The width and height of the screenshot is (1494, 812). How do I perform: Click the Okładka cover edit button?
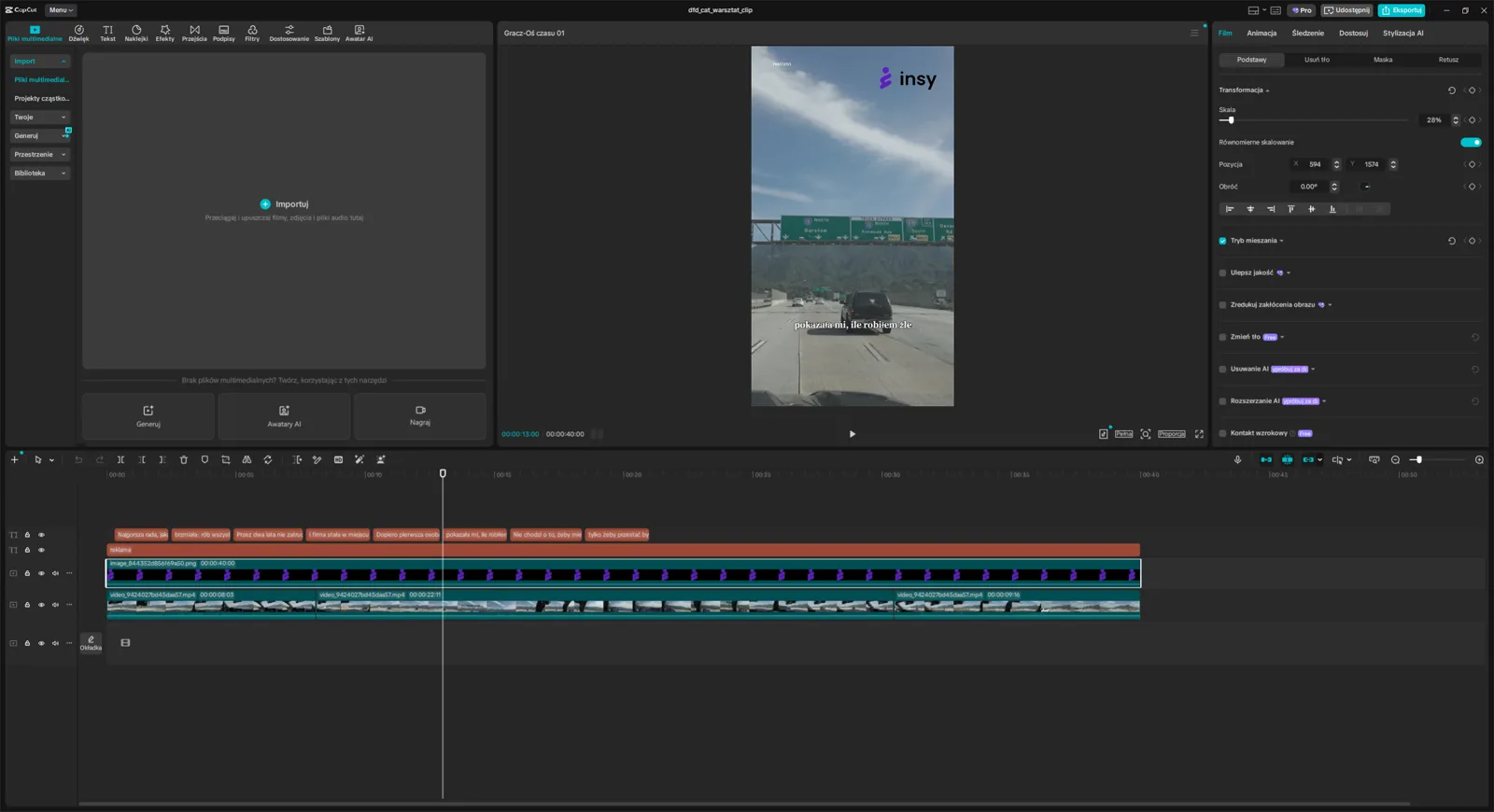coord(91,643)
